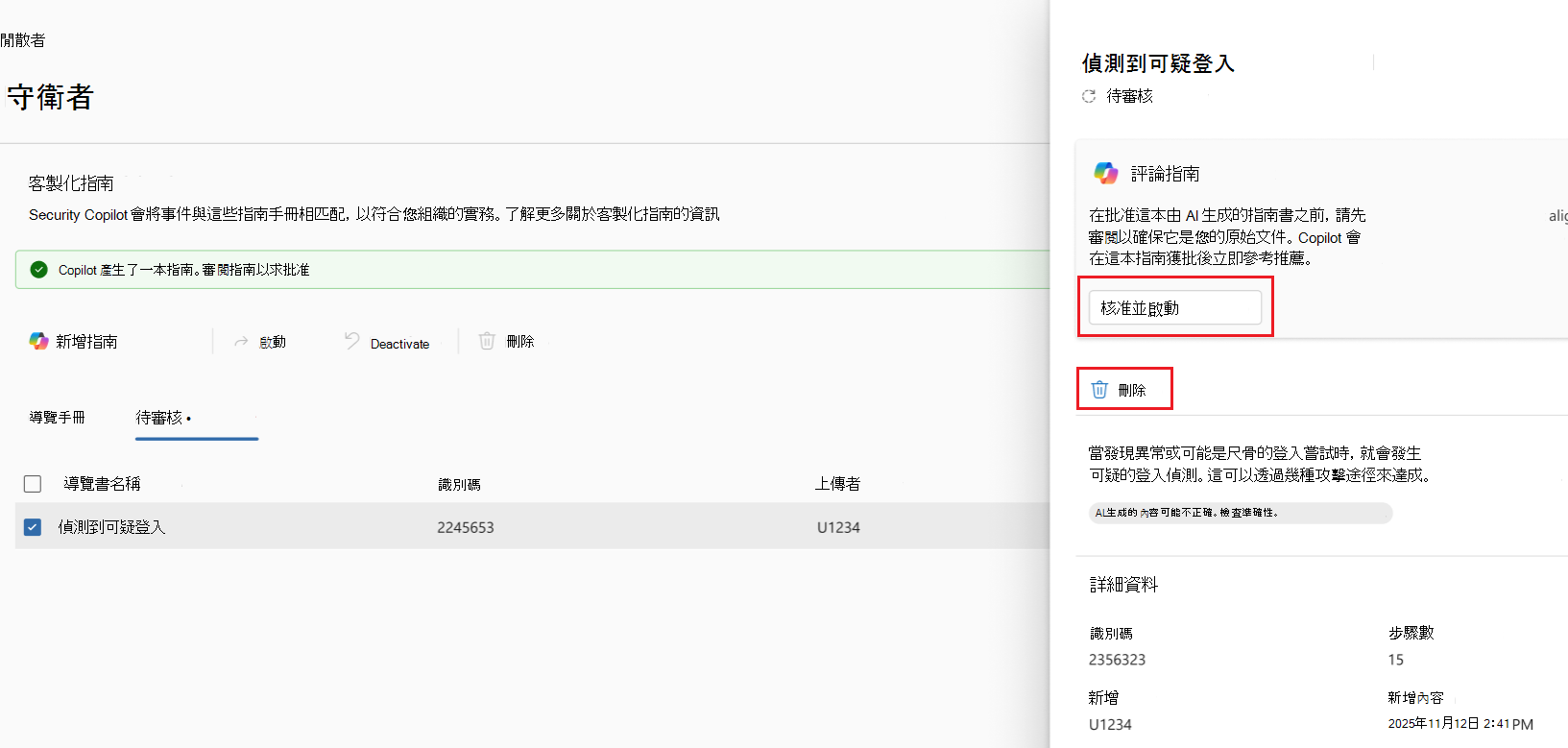
Task: Click the 導覽書名稱 column header
Action: tap(102, 484)
